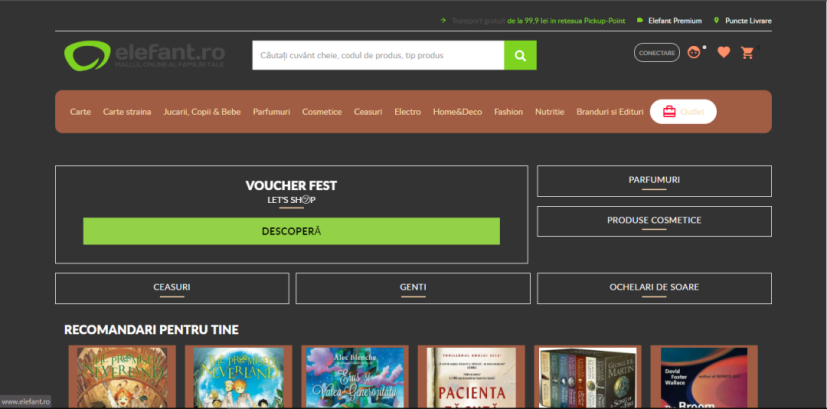Click the Outlet pill button
This screenshot has height=409, width=827.
683,112
